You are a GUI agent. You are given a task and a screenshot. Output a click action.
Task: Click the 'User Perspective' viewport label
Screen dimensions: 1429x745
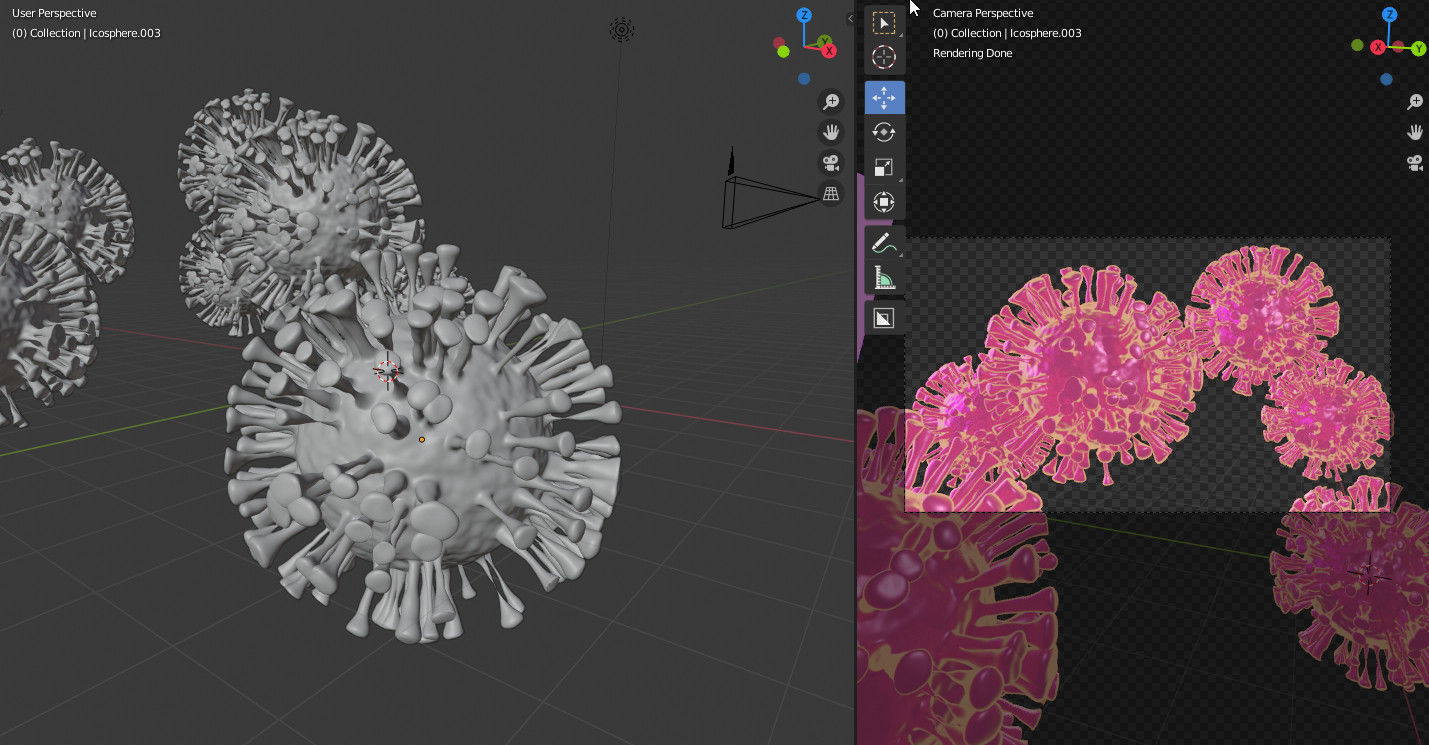coord(54,13)
